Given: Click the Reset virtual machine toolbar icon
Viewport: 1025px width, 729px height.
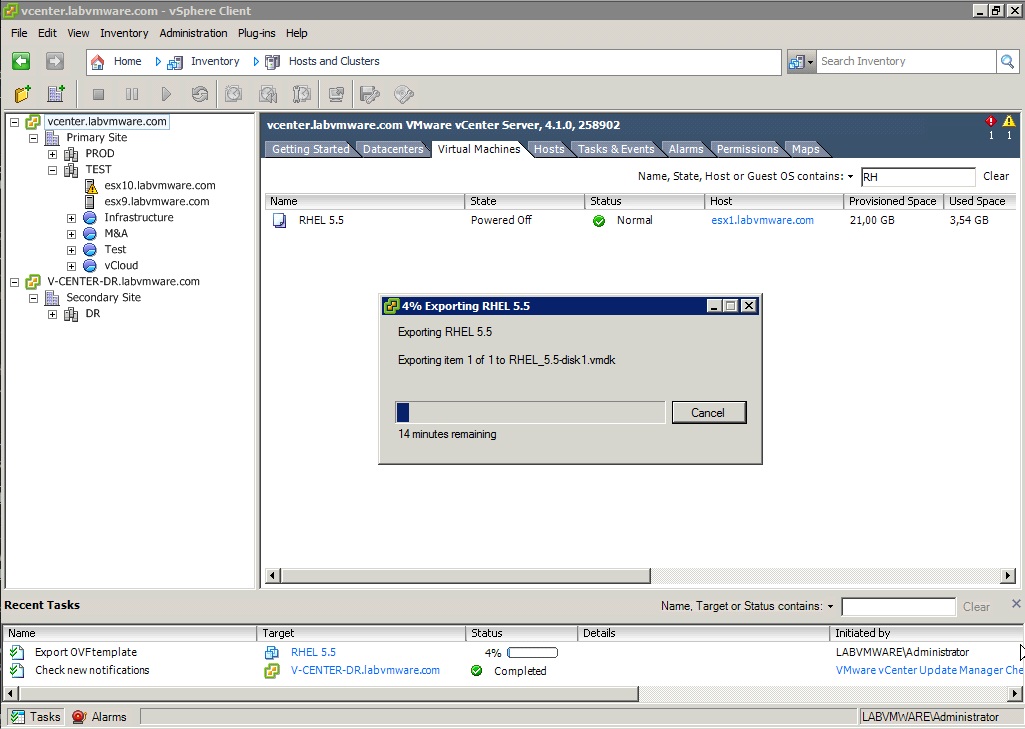Looking at the screenshot, I should (x=200, y=94).
